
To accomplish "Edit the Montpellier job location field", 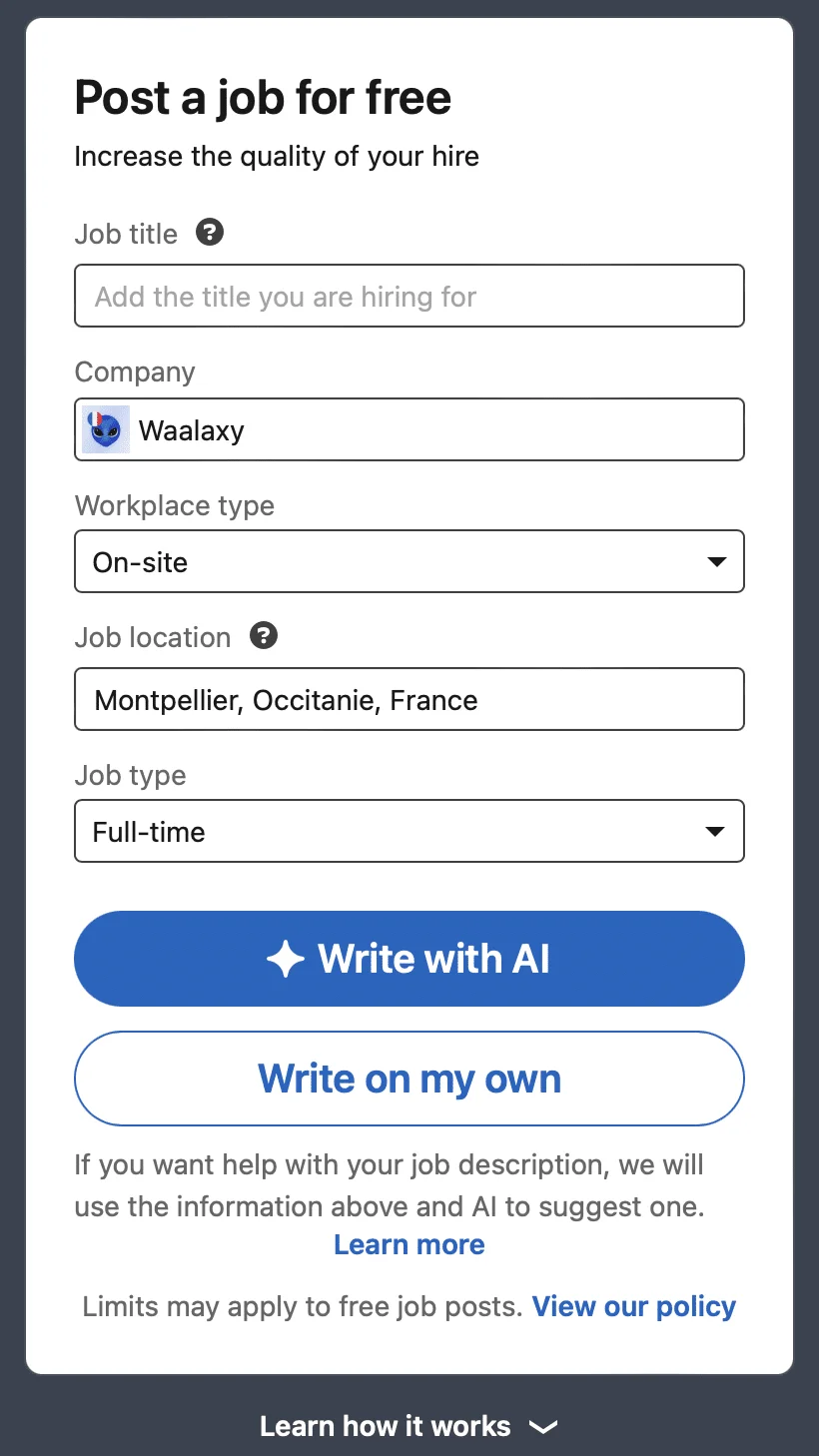I will coord(409,699).
